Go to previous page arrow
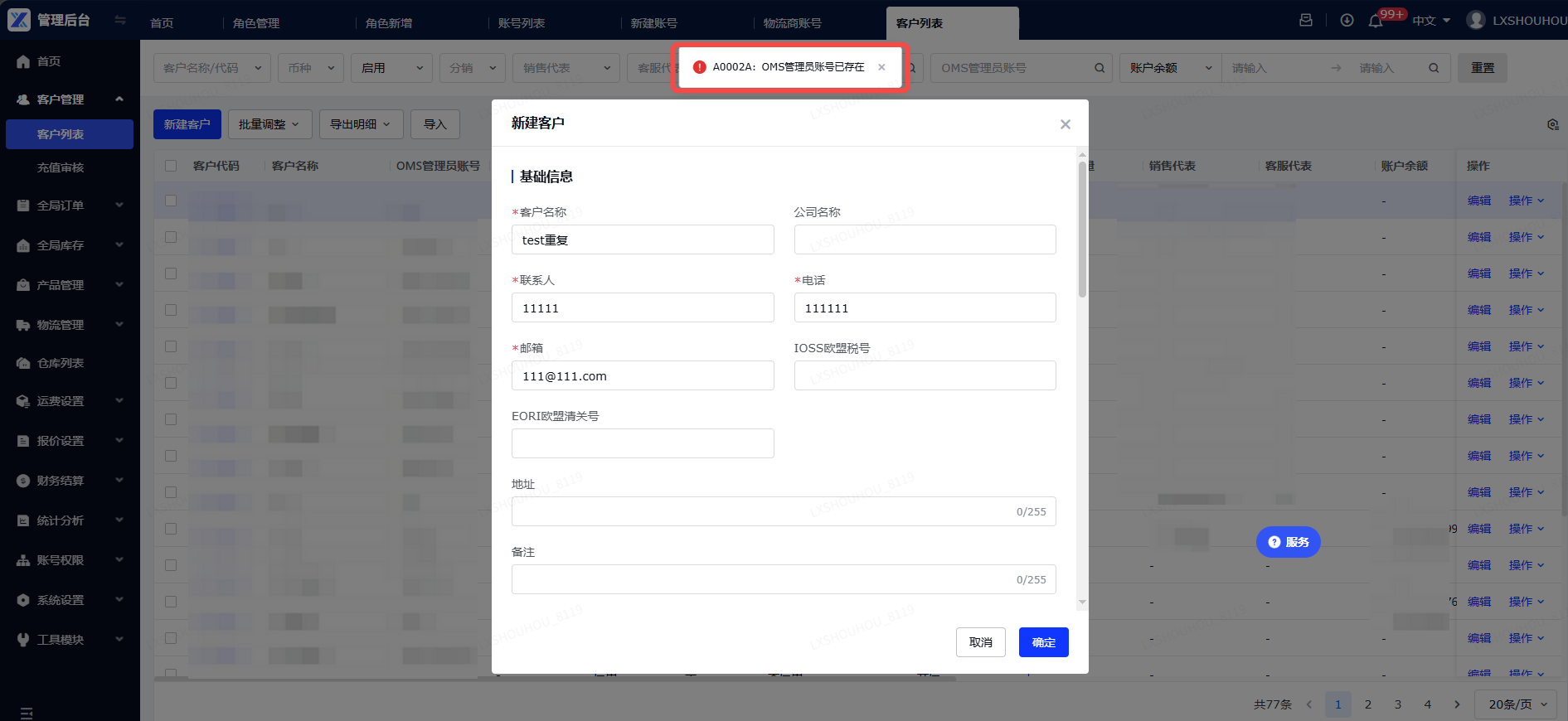Screen dimensions: 1568x721 pyautogui.click(x=1309, y=704)
